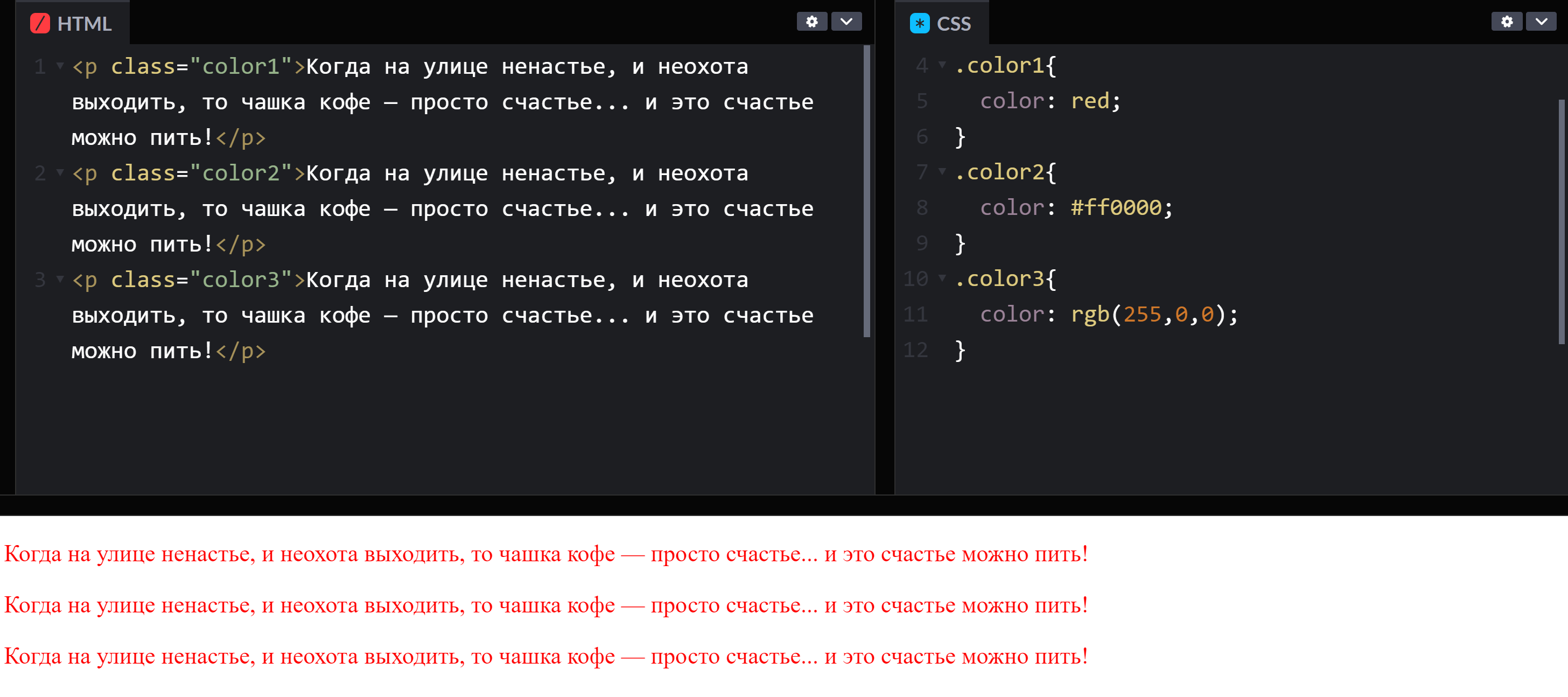
Task: Expand HTML editor dropdown chevron
Action: (x=846, y=22)
